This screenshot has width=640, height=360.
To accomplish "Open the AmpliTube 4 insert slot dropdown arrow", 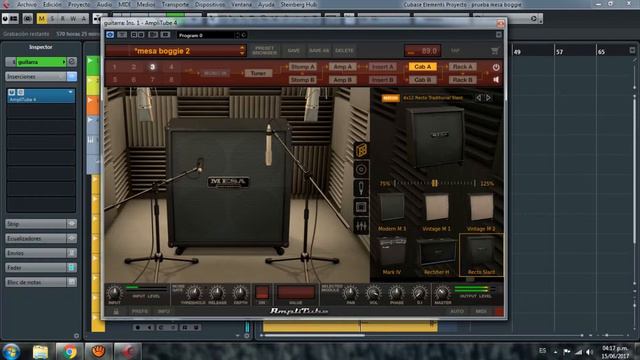I will (x=71, y=92).
